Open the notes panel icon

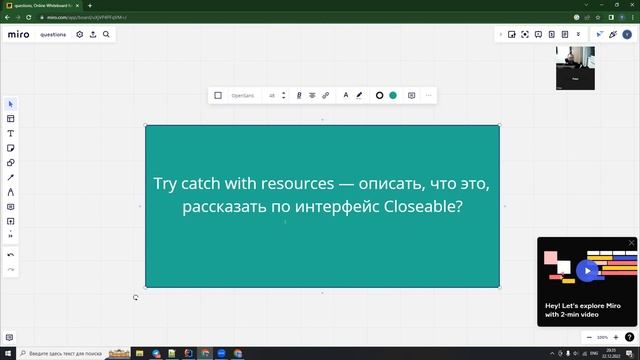click(565, 35)
